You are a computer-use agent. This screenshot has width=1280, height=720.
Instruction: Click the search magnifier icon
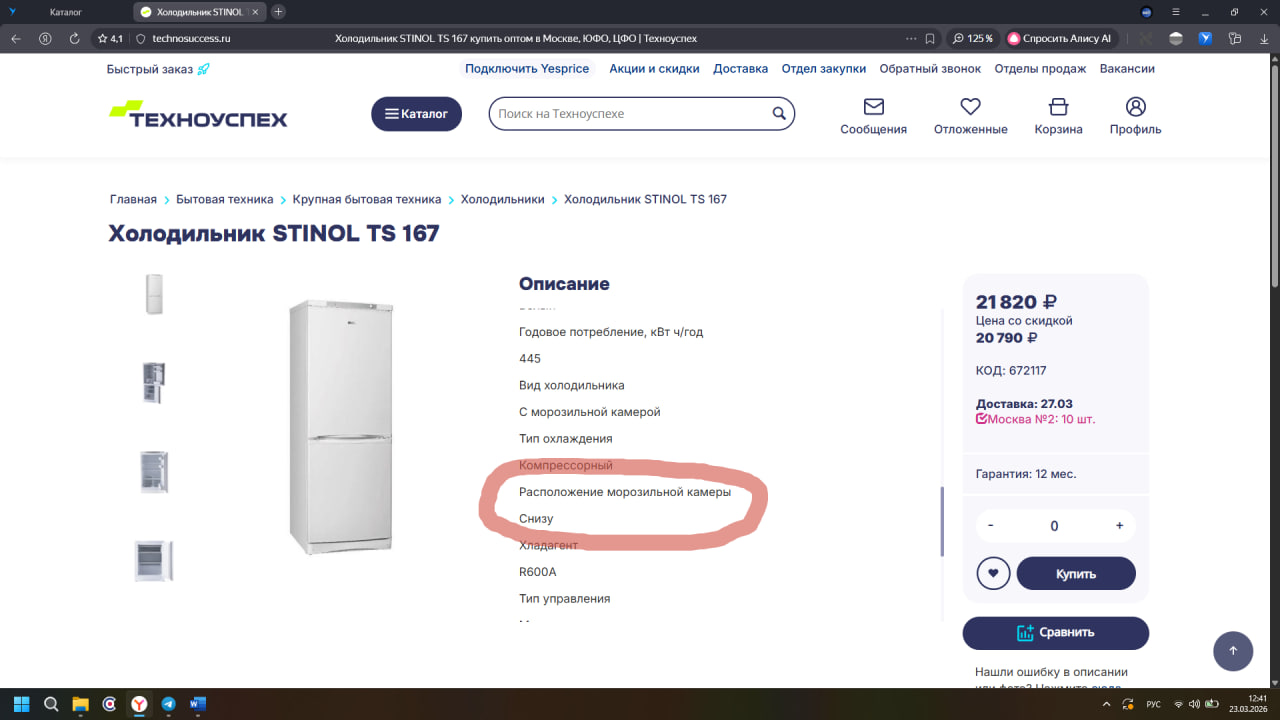(x=779, y=114)
